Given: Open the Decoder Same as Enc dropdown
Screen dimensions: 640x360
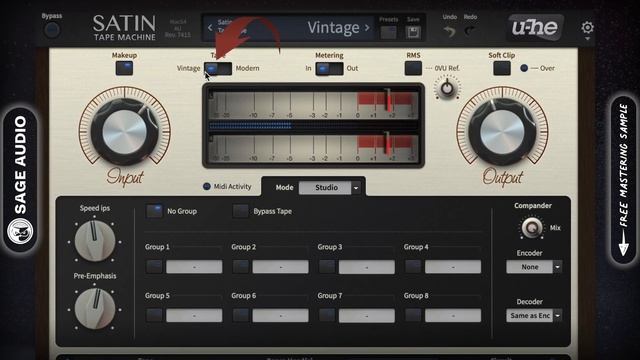Looking at the screenshot, I should coord(533,316).
